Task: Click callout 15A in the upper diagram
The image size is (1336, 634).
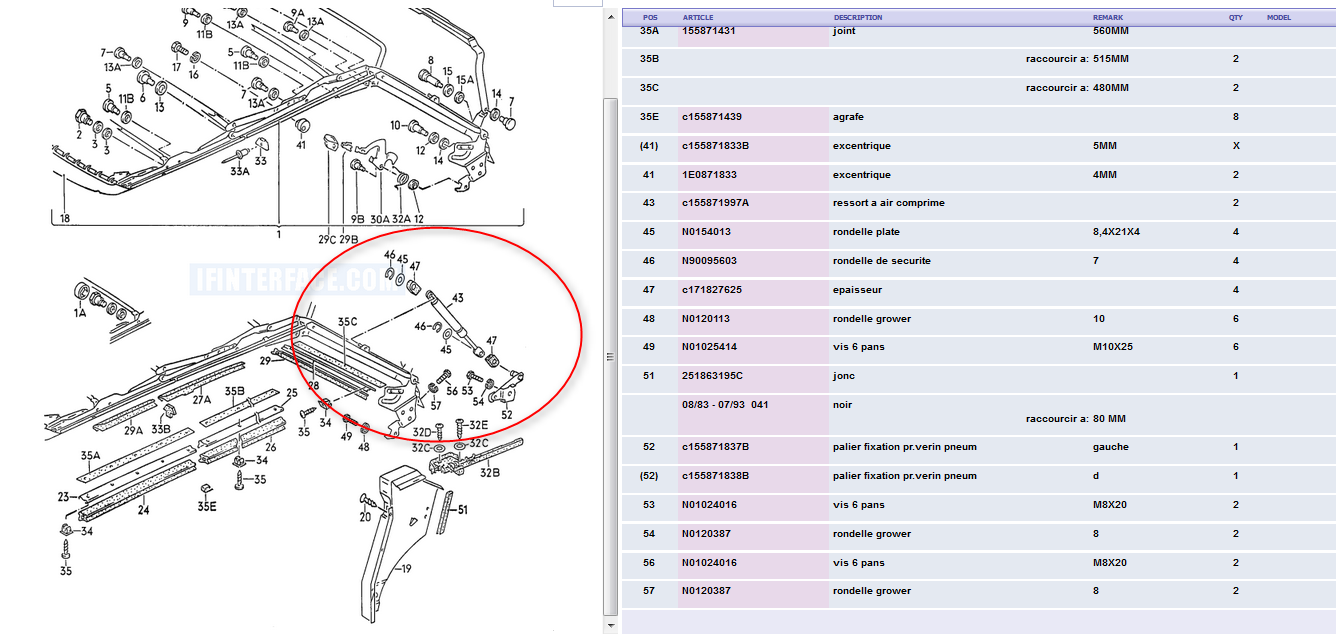Action: coord(465,80)
